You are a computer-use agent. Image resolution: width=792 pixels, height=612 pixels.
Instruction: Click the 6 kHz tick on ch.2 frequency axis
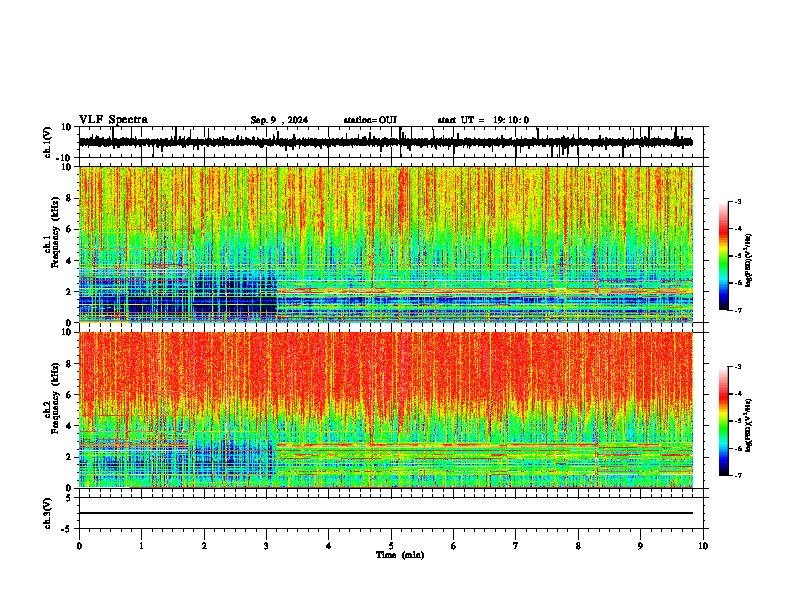point(70,395)
